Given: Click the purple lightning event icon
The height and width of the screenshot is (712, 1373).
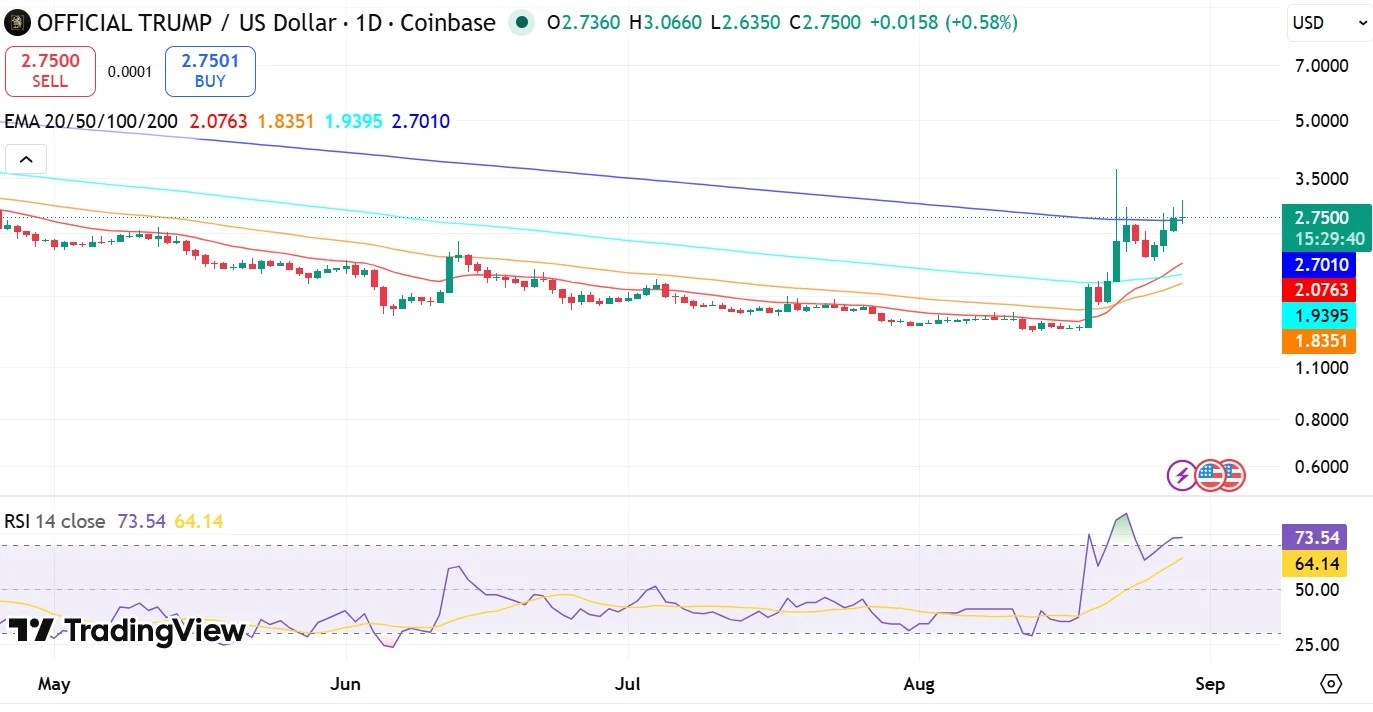Looking at the screenshot, I should (x=1182, y=475).
